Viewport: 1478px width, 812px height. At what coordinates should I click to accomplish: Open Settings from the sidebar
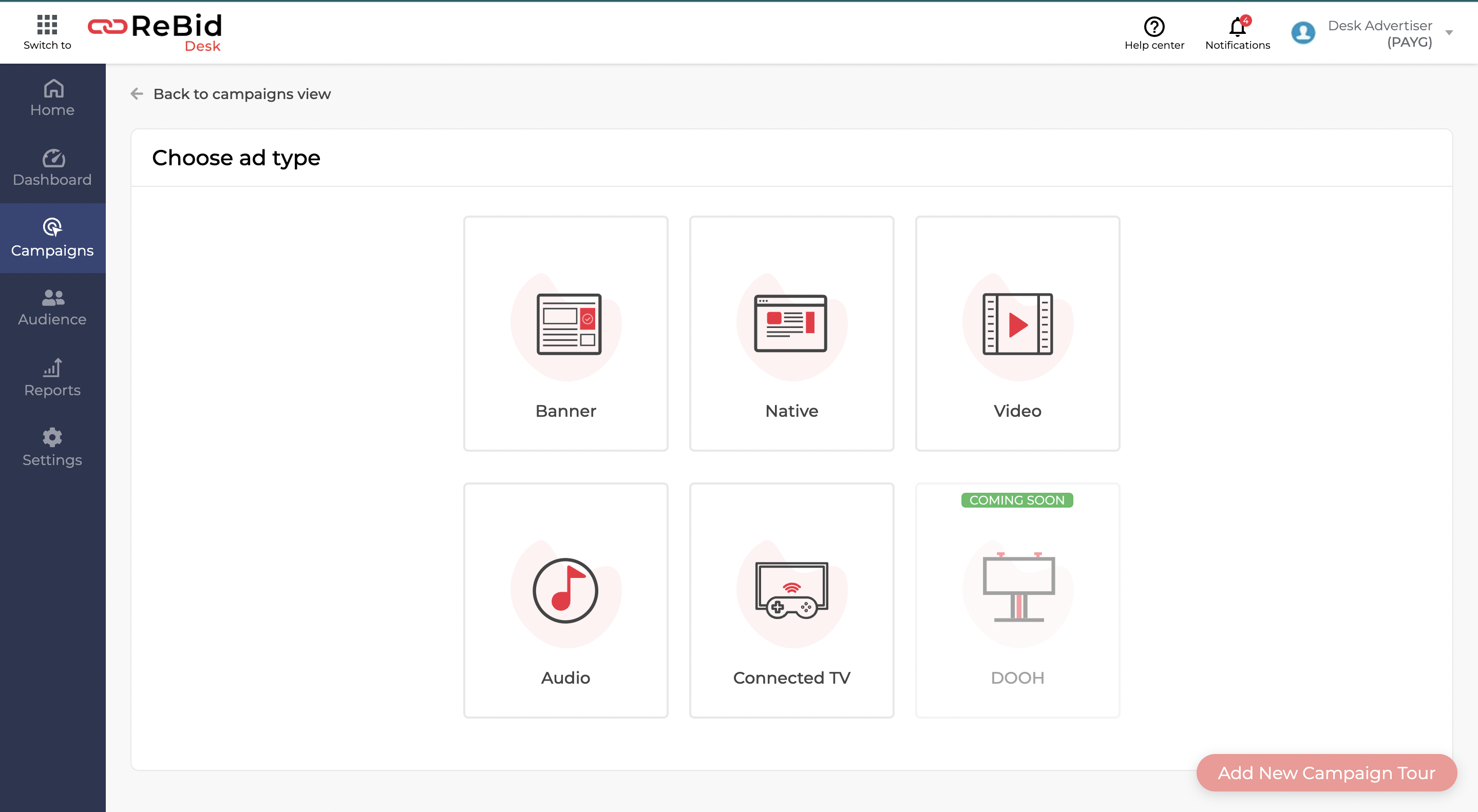click(x=52, y=447)
